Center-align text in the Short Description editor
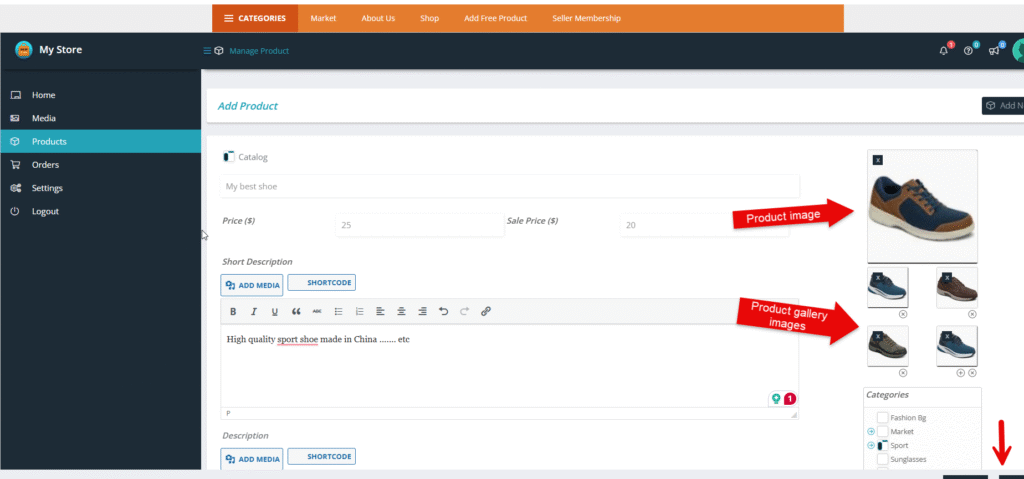The width and height of the screenshot is (1024, 479). [x=401, y=312]
